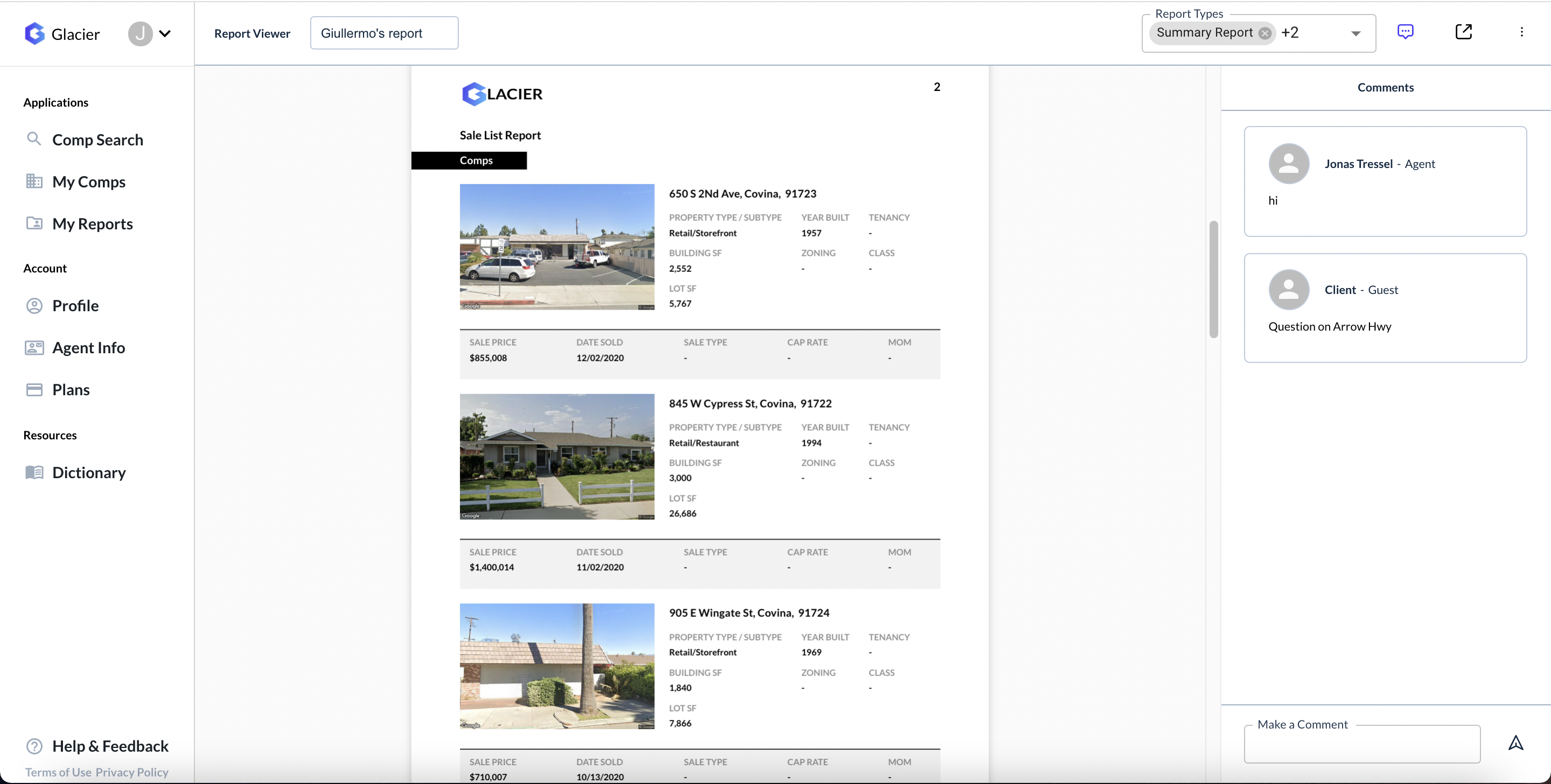Screen dimensions: 1551x784
Task: Click the 905 E Wingate St property photo
Action: pos(557,666)
